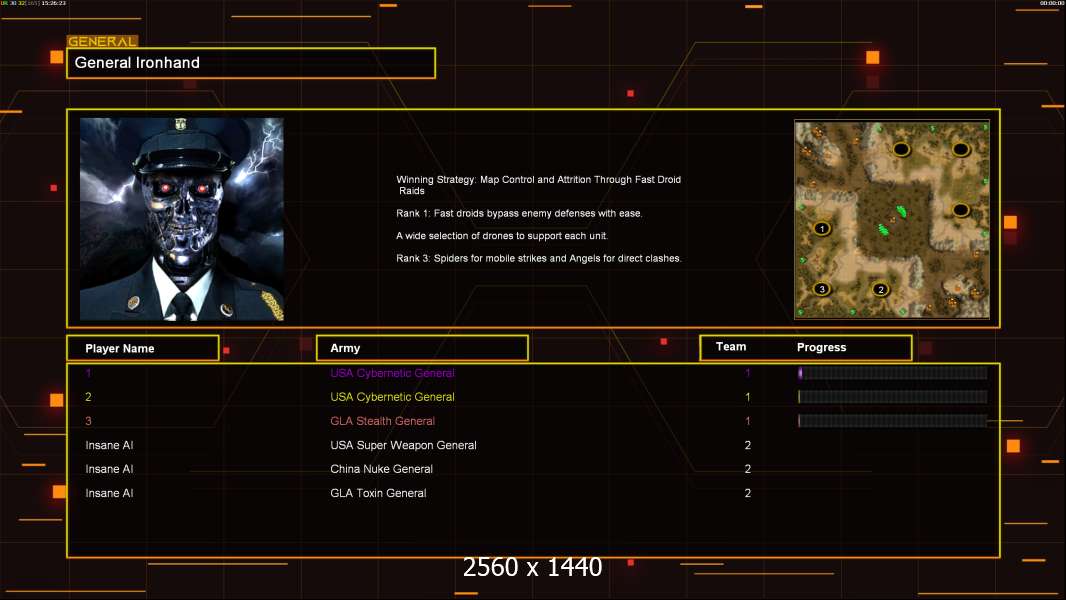This screenshot has width=1066, height=600.
Task: Select the red player name '3'
Action: pos(88,421)
